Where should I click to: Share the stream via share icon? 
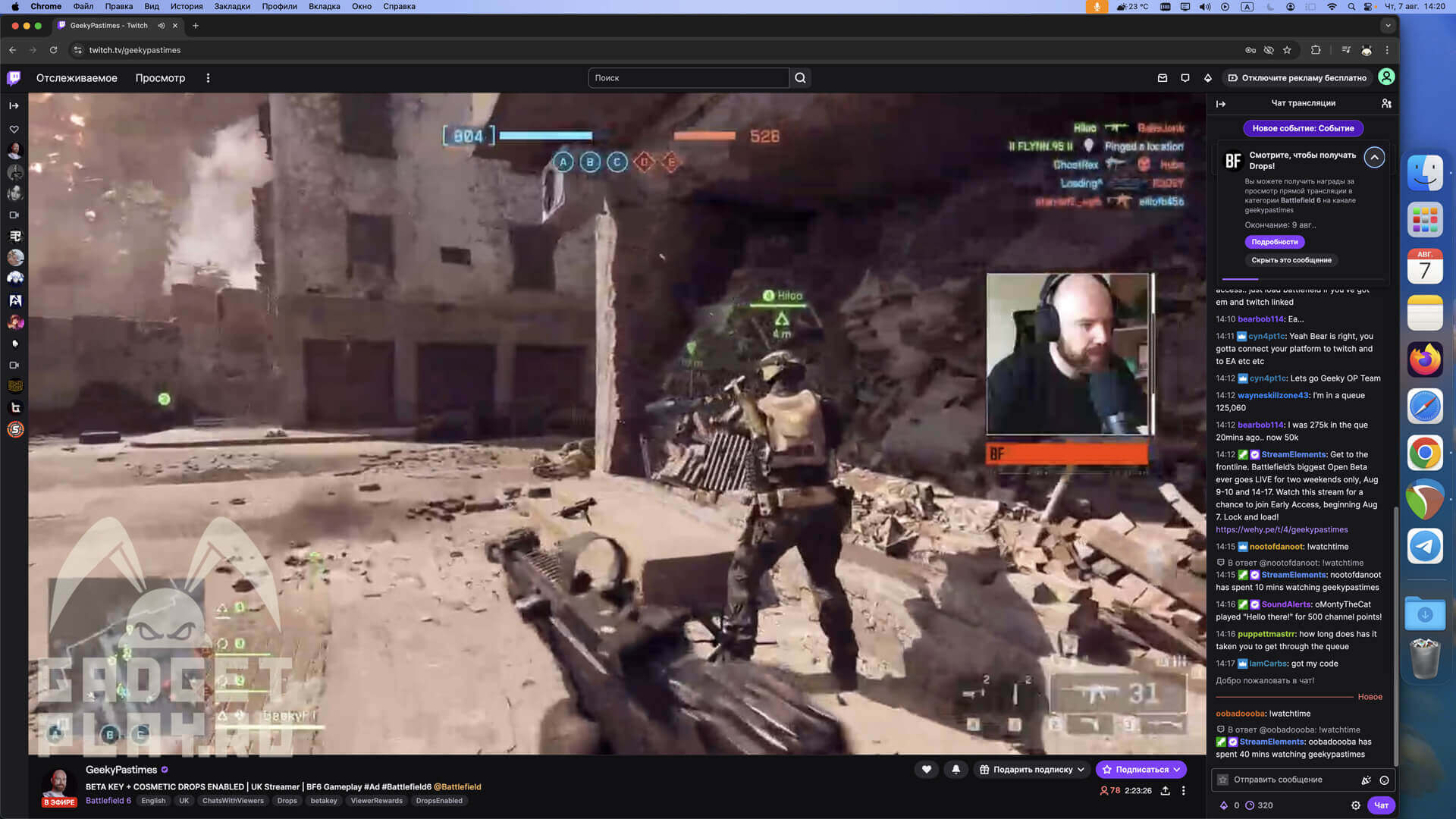click(1166, 790)
